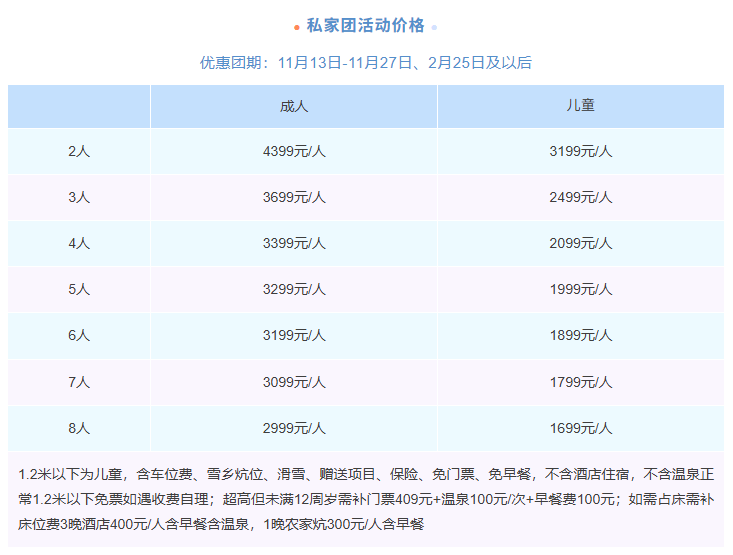Click the 3399元/人 adult price cell
Image resolution: width=733 pixels, height=555 pixels.
pyautogui.click(x=293, y=243)
